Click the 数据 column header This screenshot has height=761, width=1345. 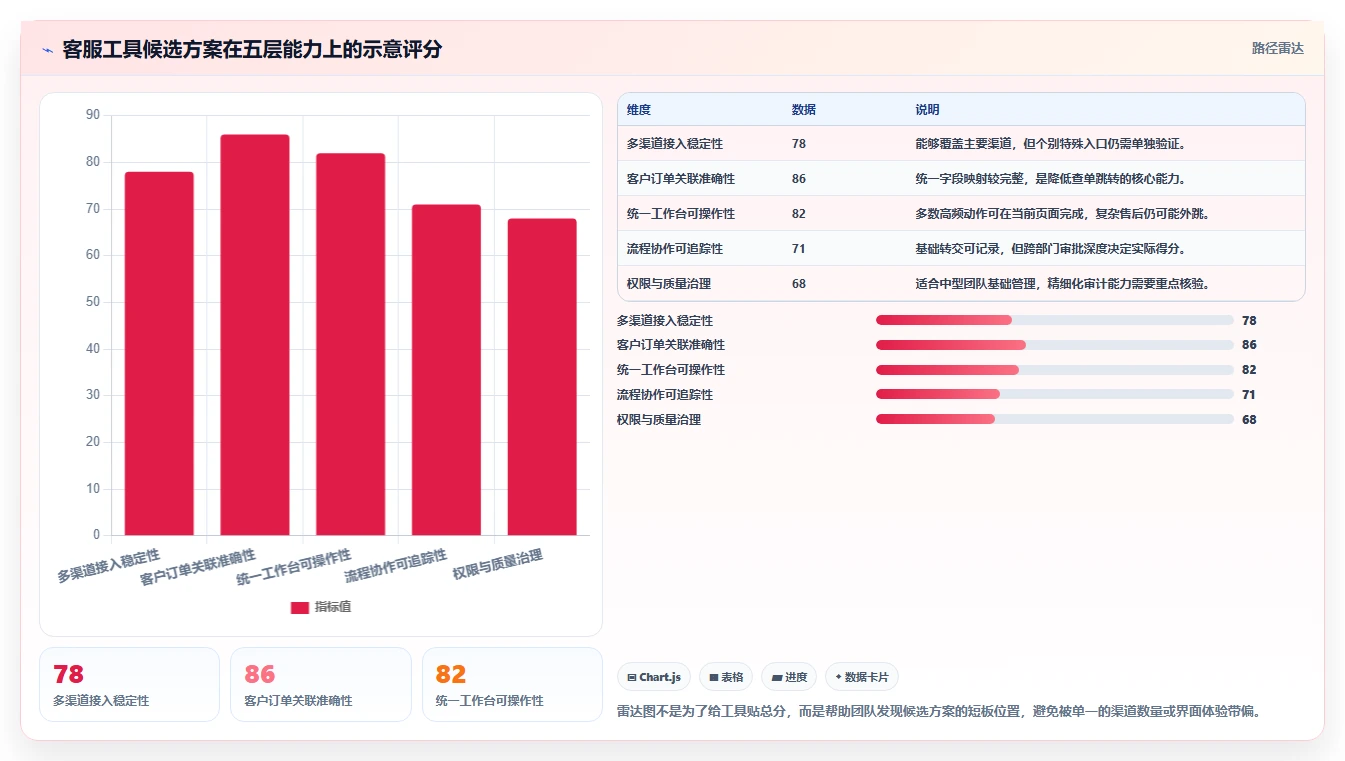pyautogui.click(x=804, y=110)
